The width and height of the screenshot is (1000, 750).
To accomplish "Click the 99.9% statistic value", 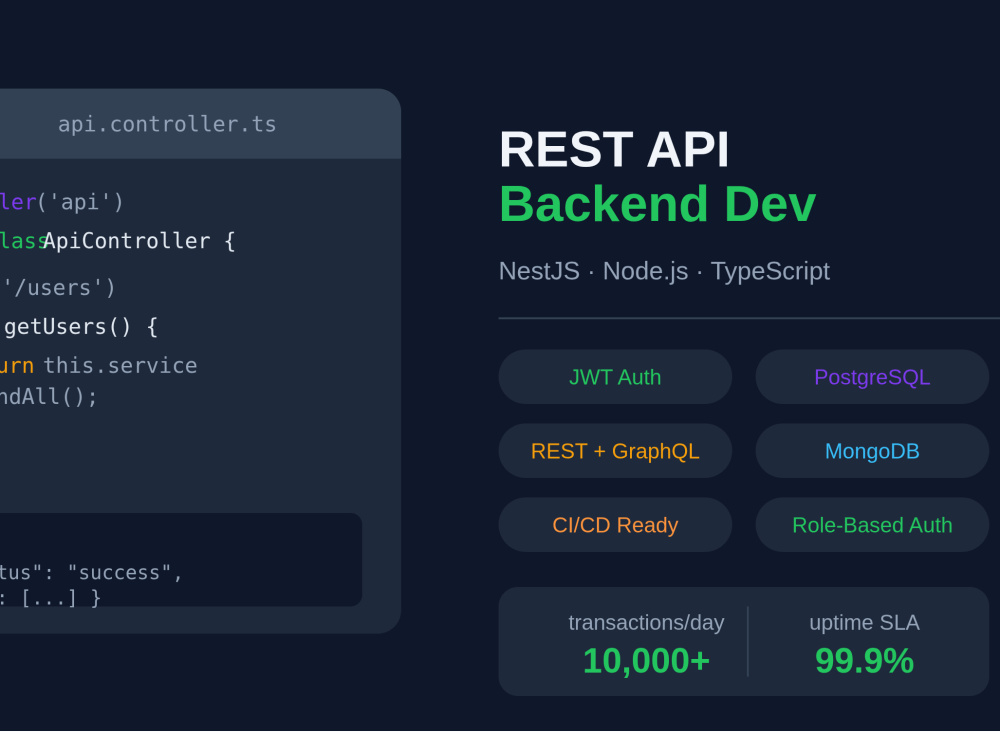I will (864, 661).
